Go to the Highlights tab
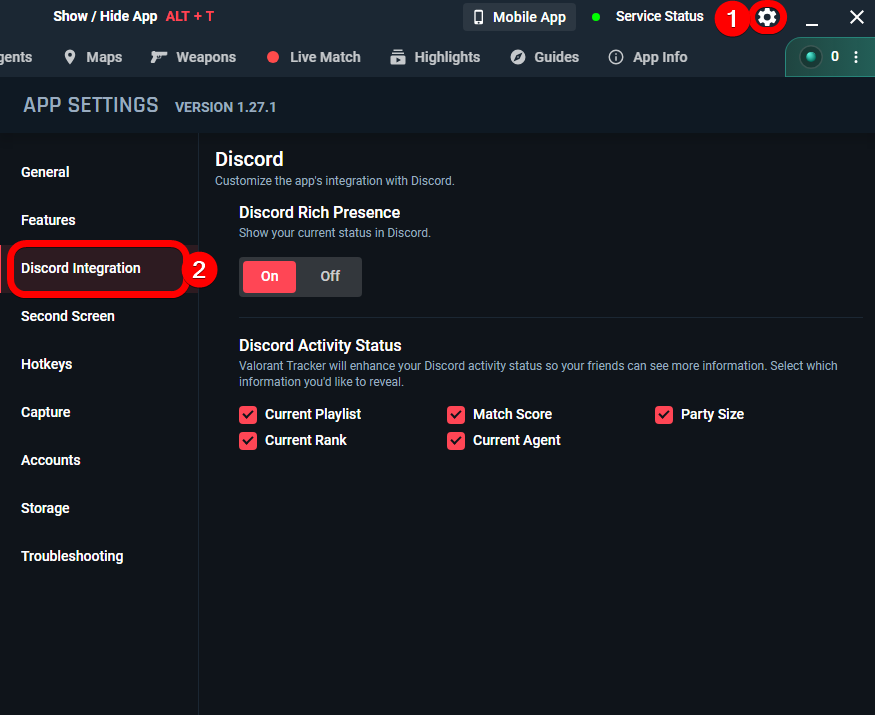The image size is (875, 715). 435,57
